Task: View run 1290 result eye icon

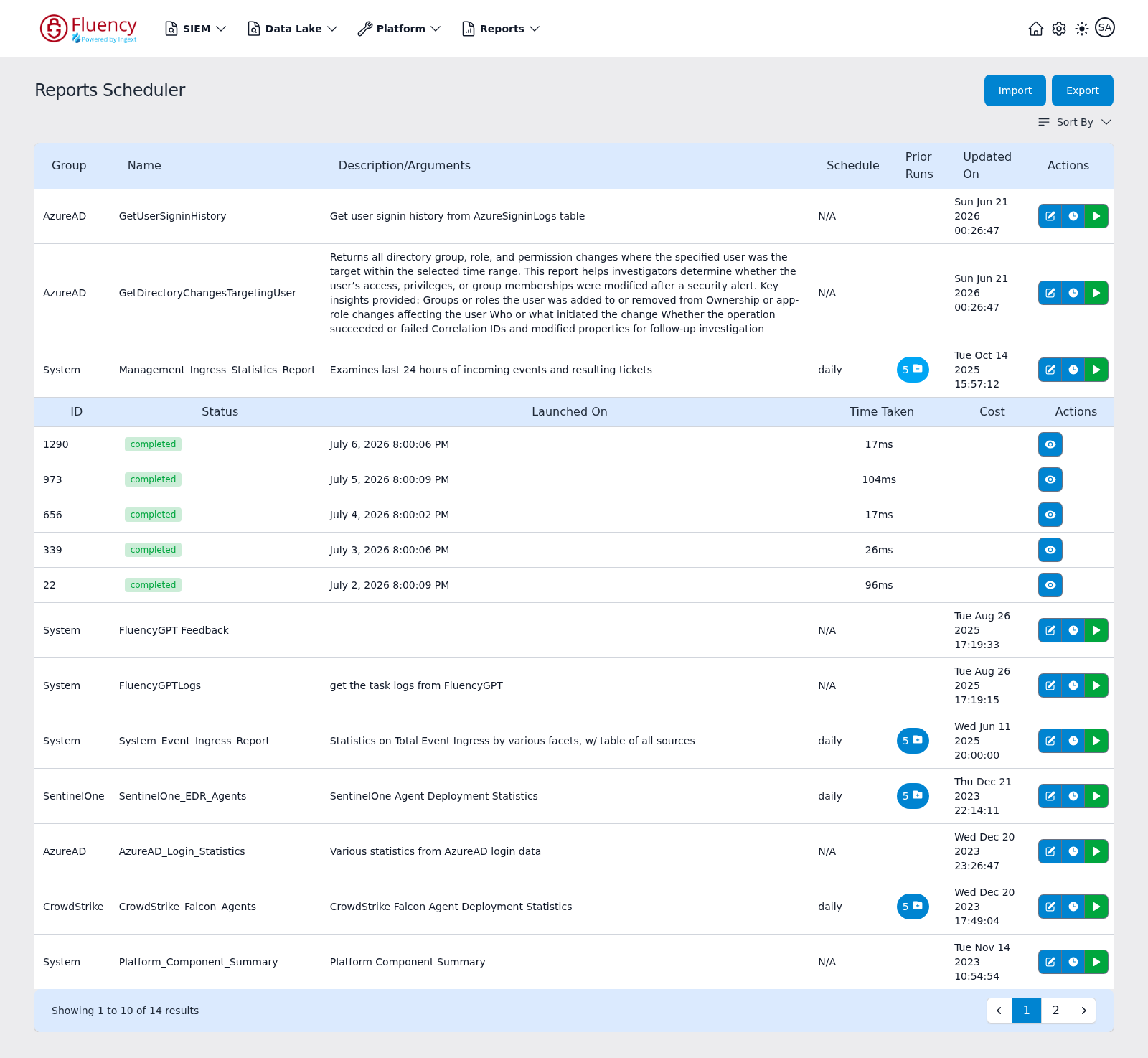Action: pyautogui.click(x=1050, y=444)
